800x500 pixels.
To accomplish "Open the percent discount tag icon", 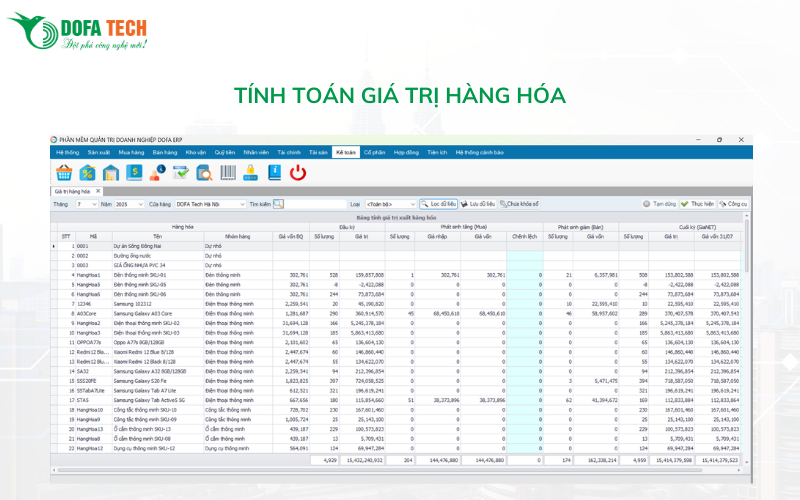I will pos(87,173).
